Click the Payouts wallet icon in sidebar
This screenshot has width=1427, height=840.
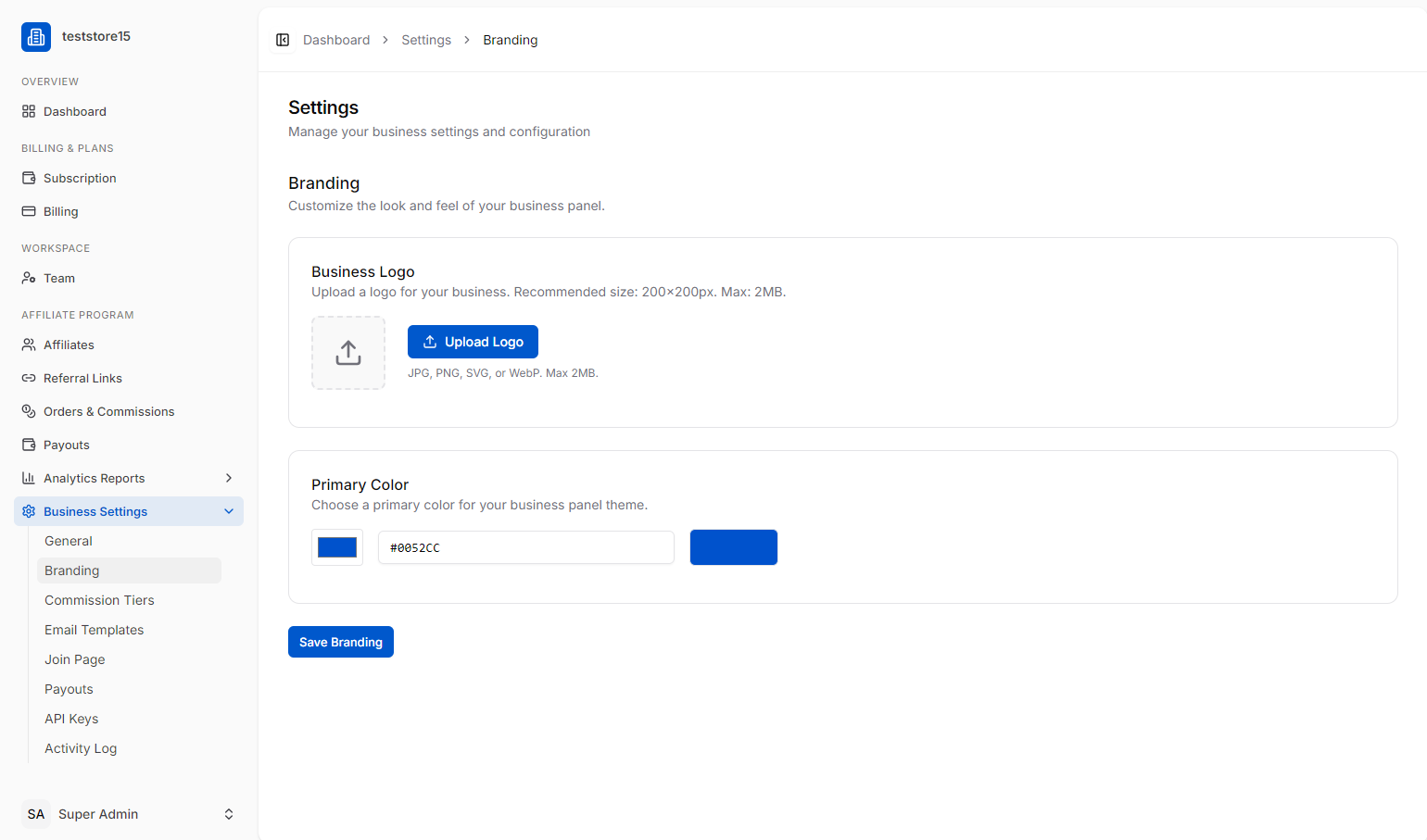29,445
